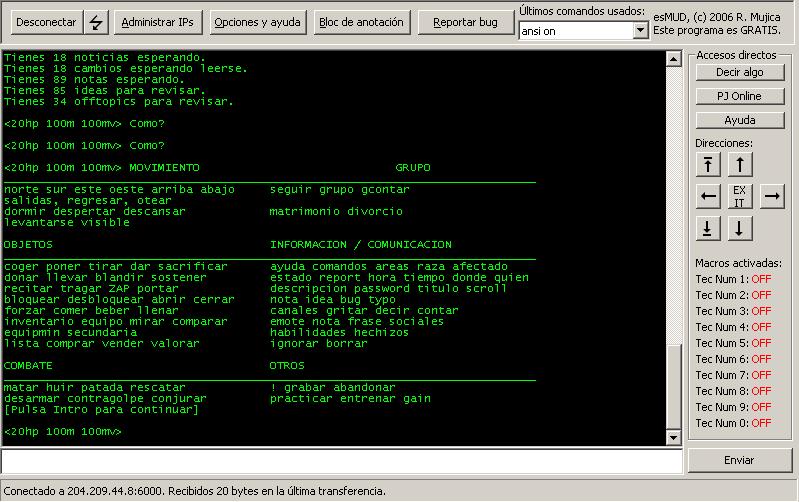Open the Opciones y ayuda menu button

(258, 22)
